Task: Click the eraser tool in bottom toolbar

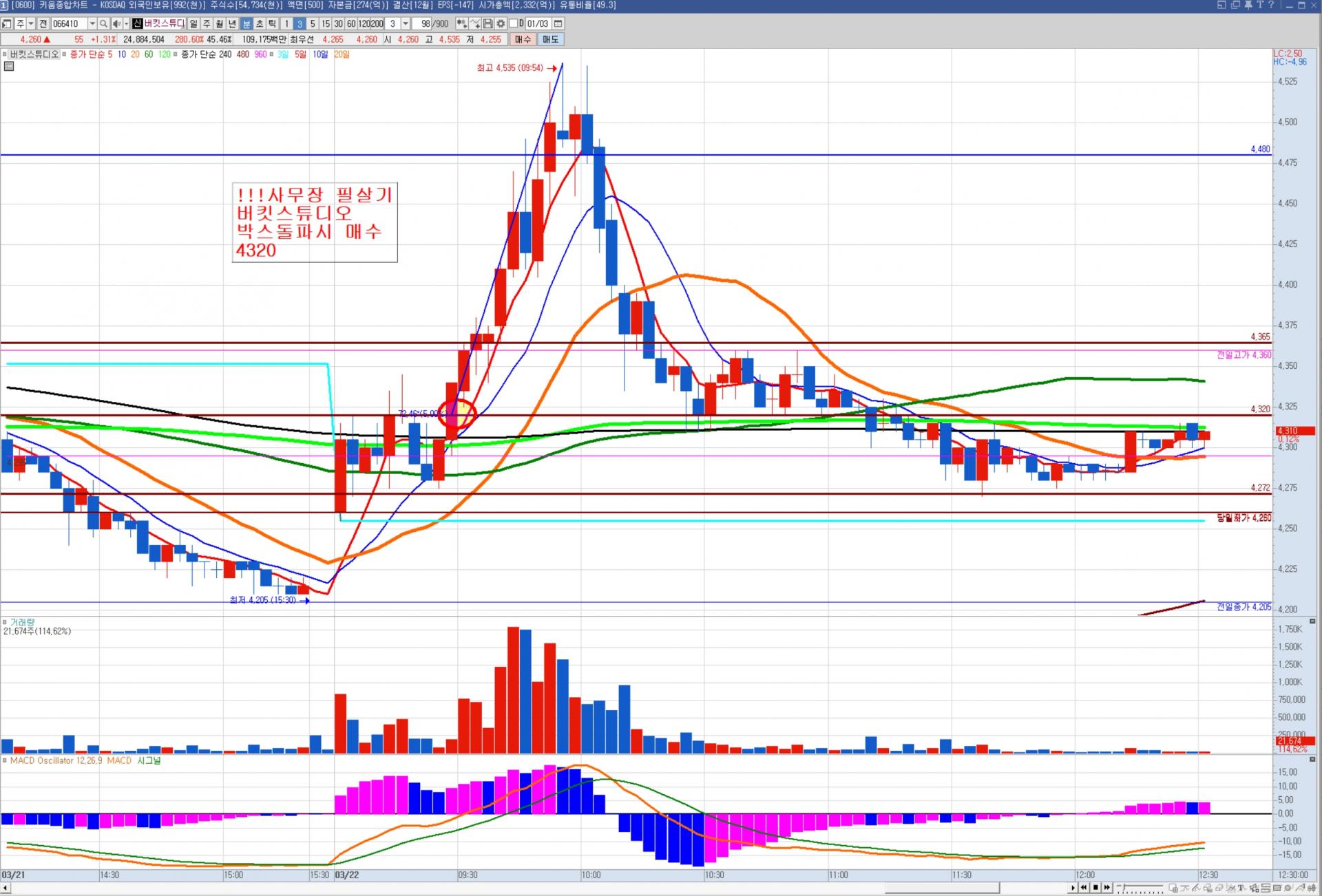Action: 1219,888
